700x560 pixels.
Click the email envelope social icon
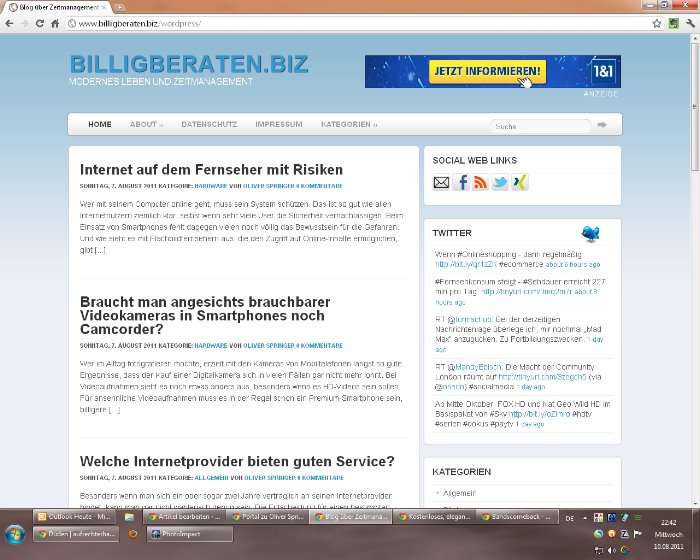click(x=441, y=182)
